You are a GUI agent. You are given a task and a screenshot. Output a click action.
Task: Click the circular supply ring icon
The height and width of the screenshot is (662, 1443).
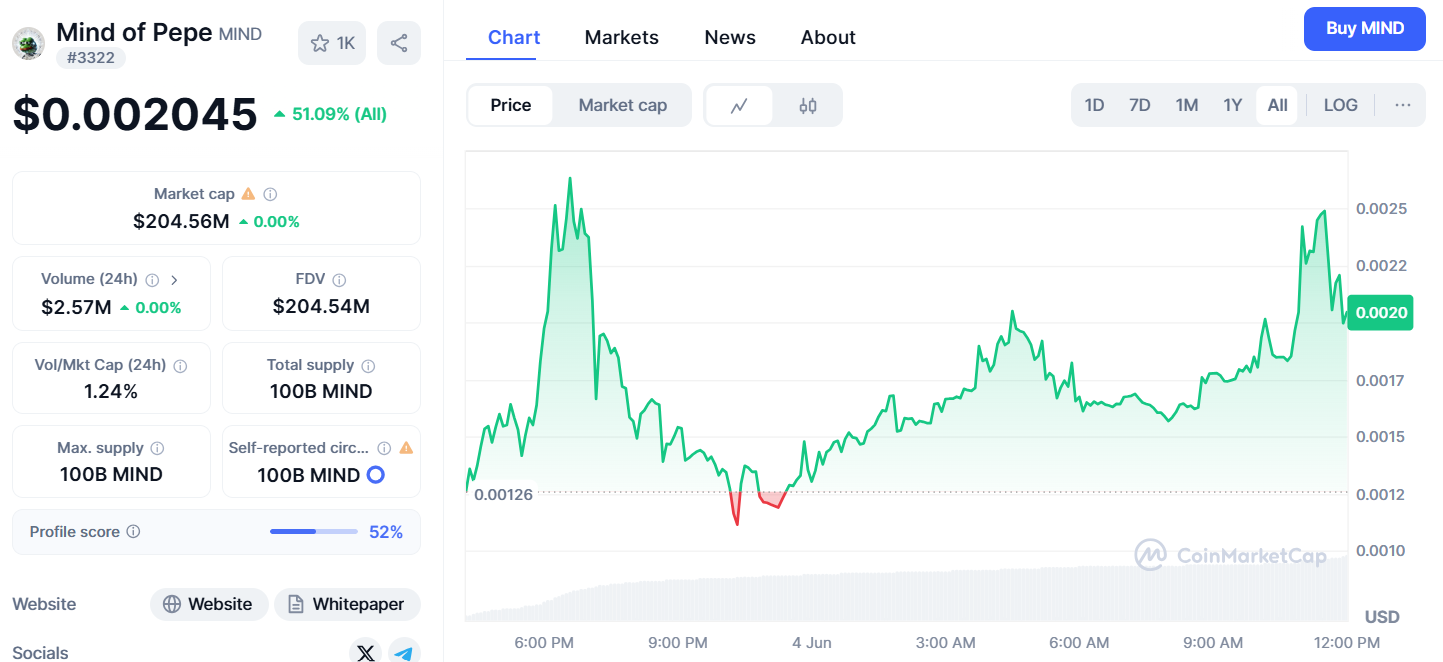(376, 475)
